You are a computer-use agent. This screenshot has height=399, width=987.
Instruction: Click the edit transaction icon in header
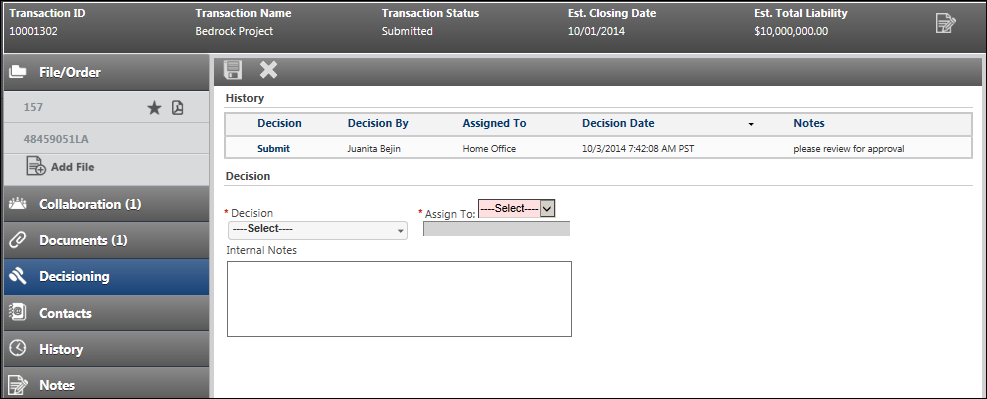pyautogui.click(x=945, y=23)
